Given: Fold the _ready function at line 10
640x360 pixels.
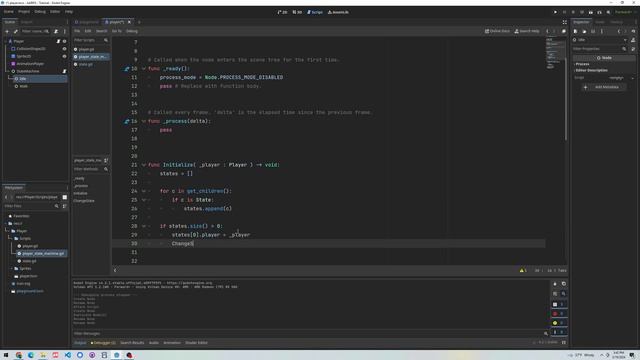Looking at the screenshot, I should coord(144,69).
